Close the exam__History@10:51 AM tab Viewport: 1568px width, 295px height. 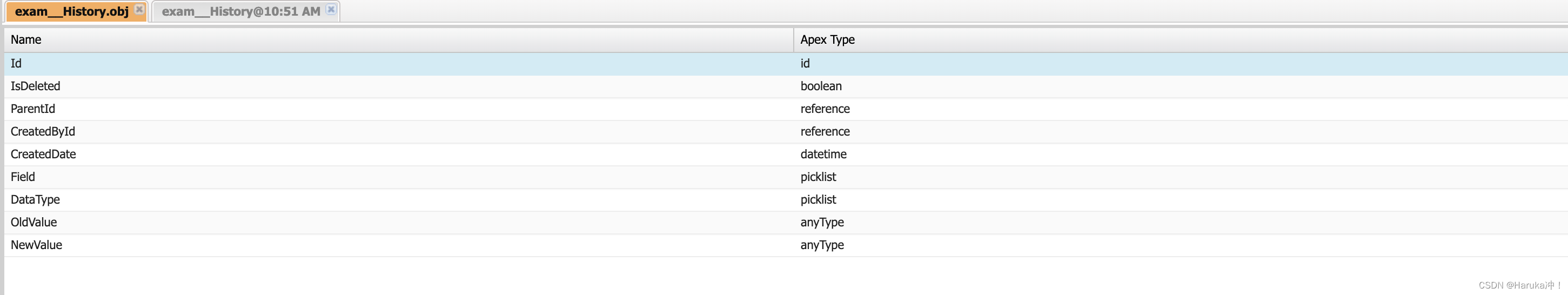(x=331, y=9)
